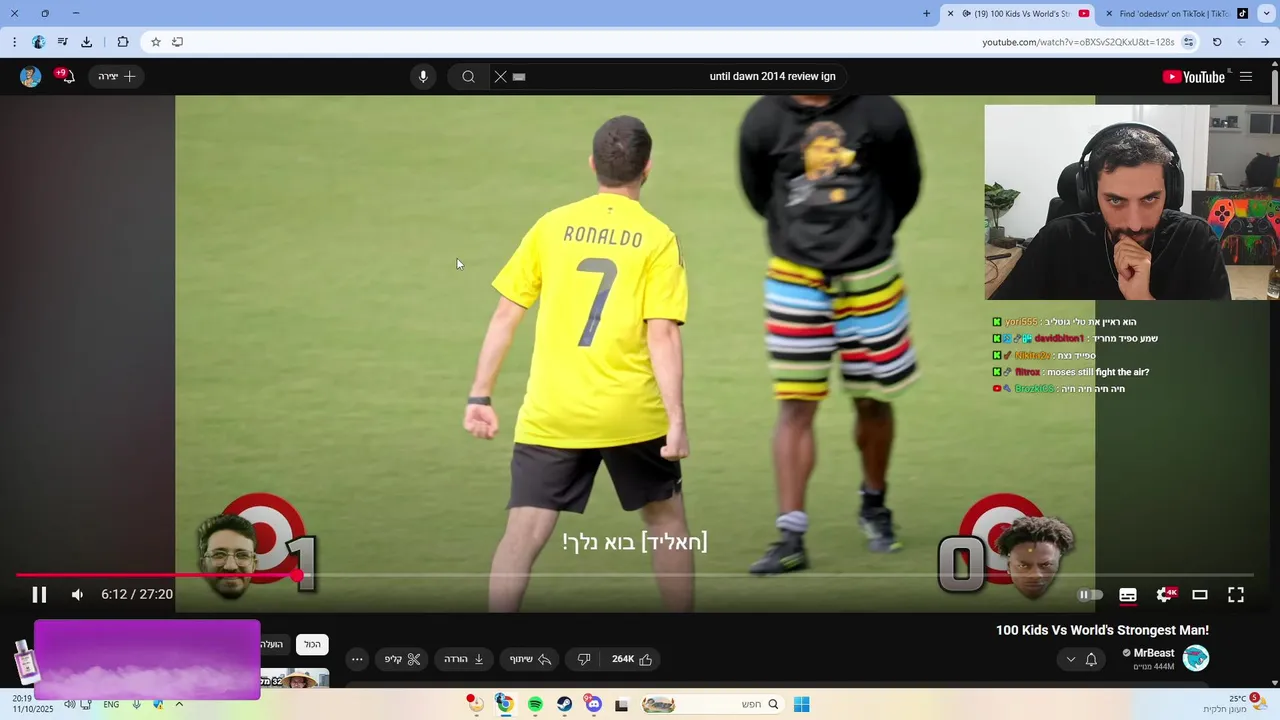Open video settings gear

(1164, 595)
